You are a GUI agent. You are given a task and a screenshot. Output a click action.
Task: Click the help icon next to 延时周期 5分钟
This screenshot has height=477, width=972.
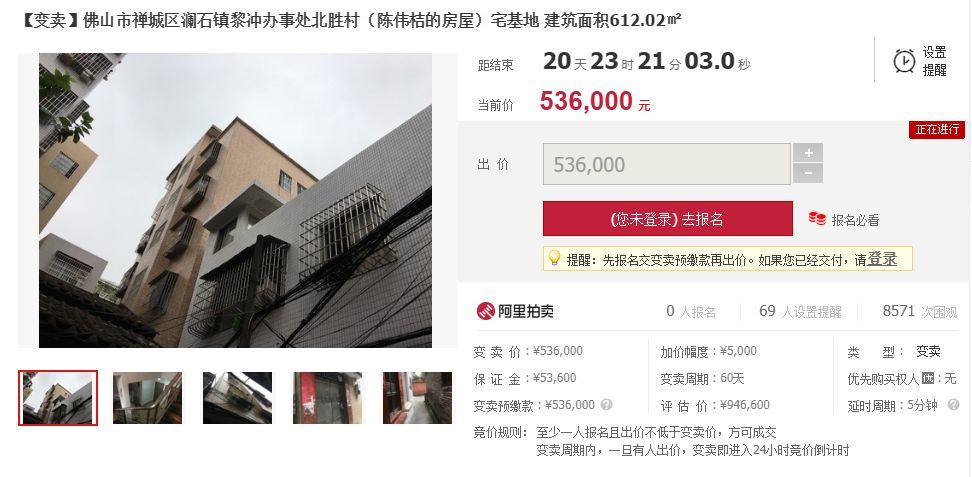pos(953,405)
